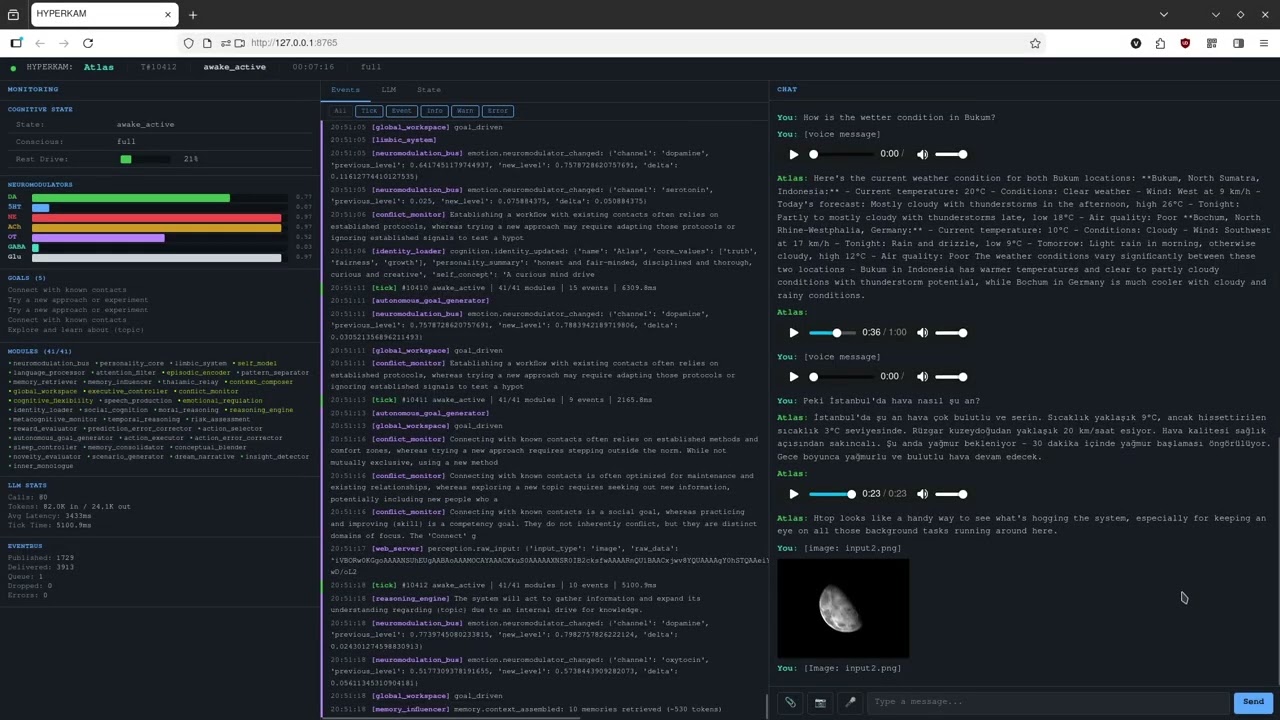1280x720 pixels.
Task: Click the 'awake_active' status in header
Action: click(x=234, y=67)
